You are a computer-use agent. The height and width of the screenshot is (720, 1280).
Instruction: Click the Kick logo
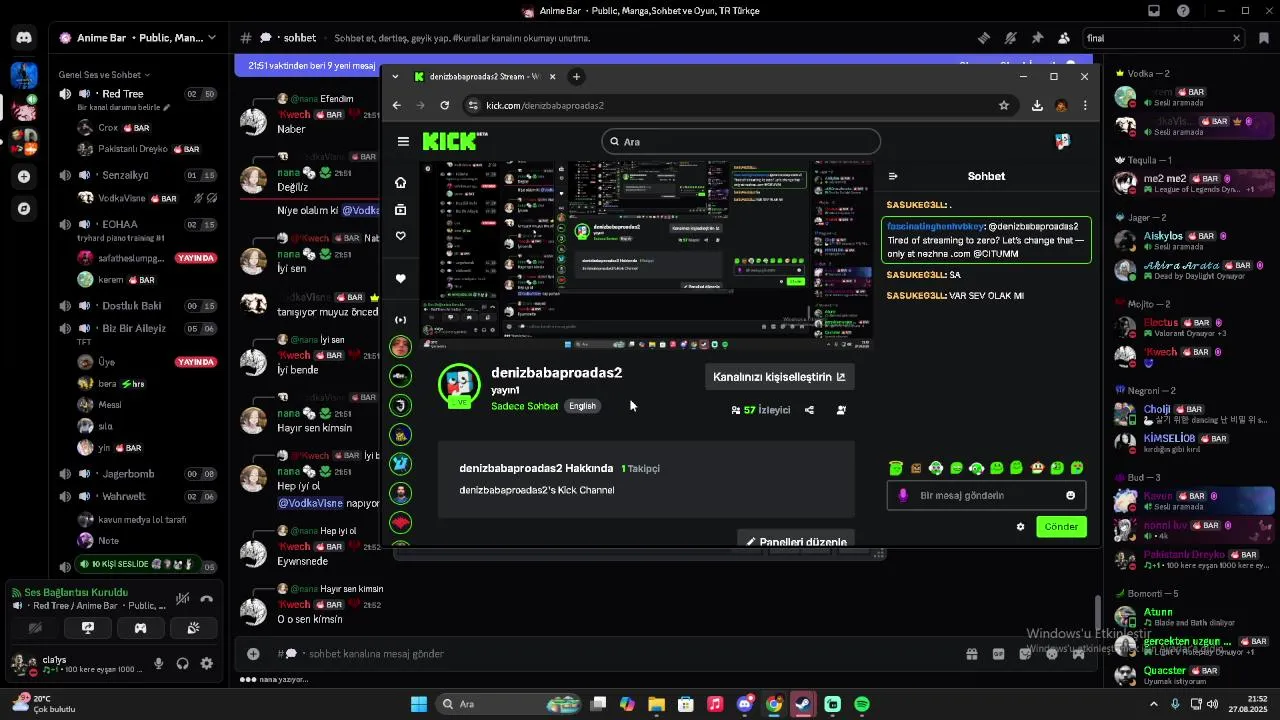451,141
